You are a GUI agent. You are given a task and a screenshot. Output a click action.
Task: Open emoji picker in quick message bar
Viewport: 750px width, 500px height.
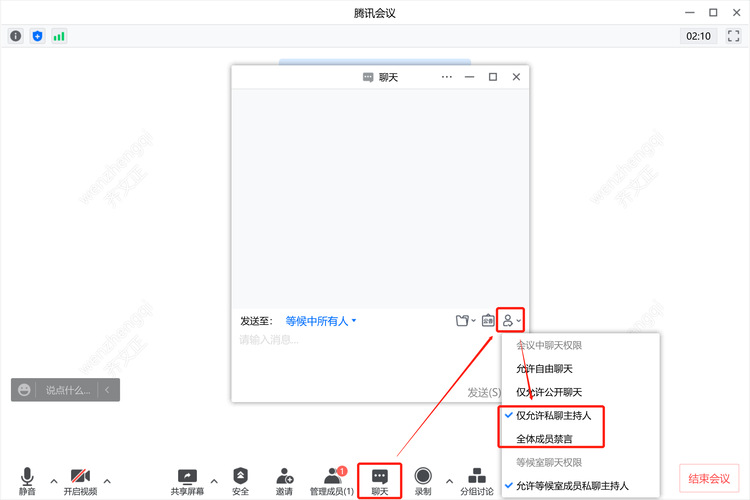point(24,390)
